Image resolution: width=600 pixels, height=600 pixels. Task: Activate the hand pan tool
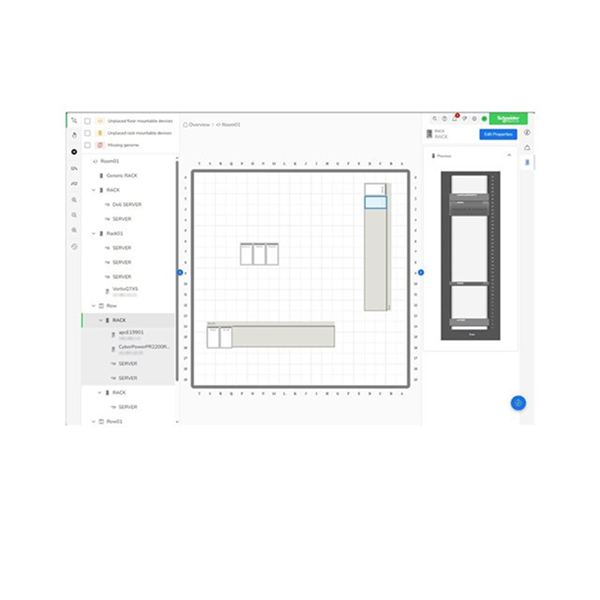[x=74, y=134]
